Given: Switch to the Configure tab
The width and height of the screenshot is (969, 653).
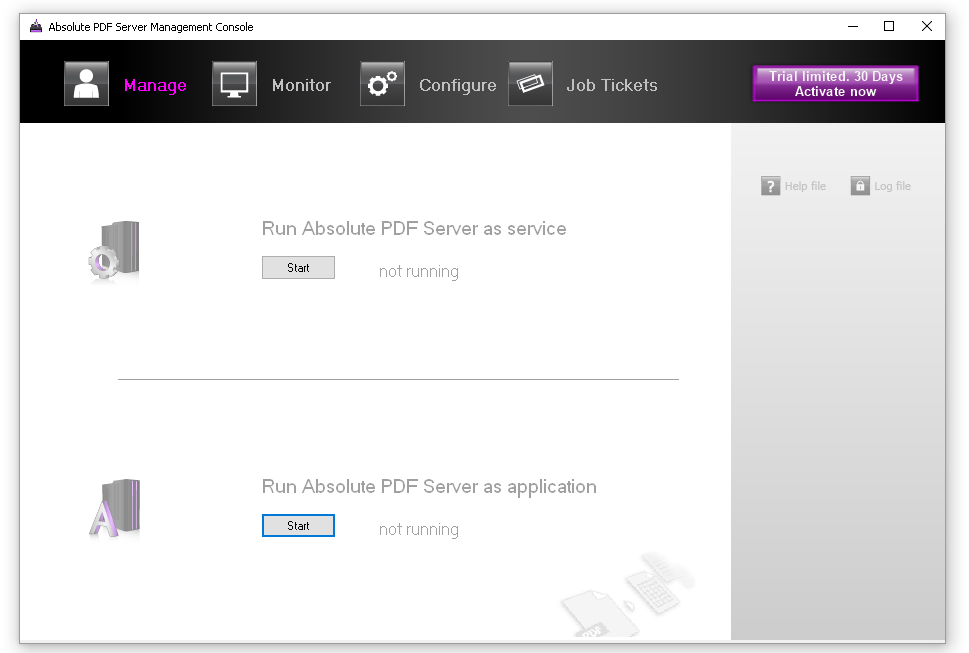Looking at the screenshot, I should pyautogui.click(x=457, y=85).
